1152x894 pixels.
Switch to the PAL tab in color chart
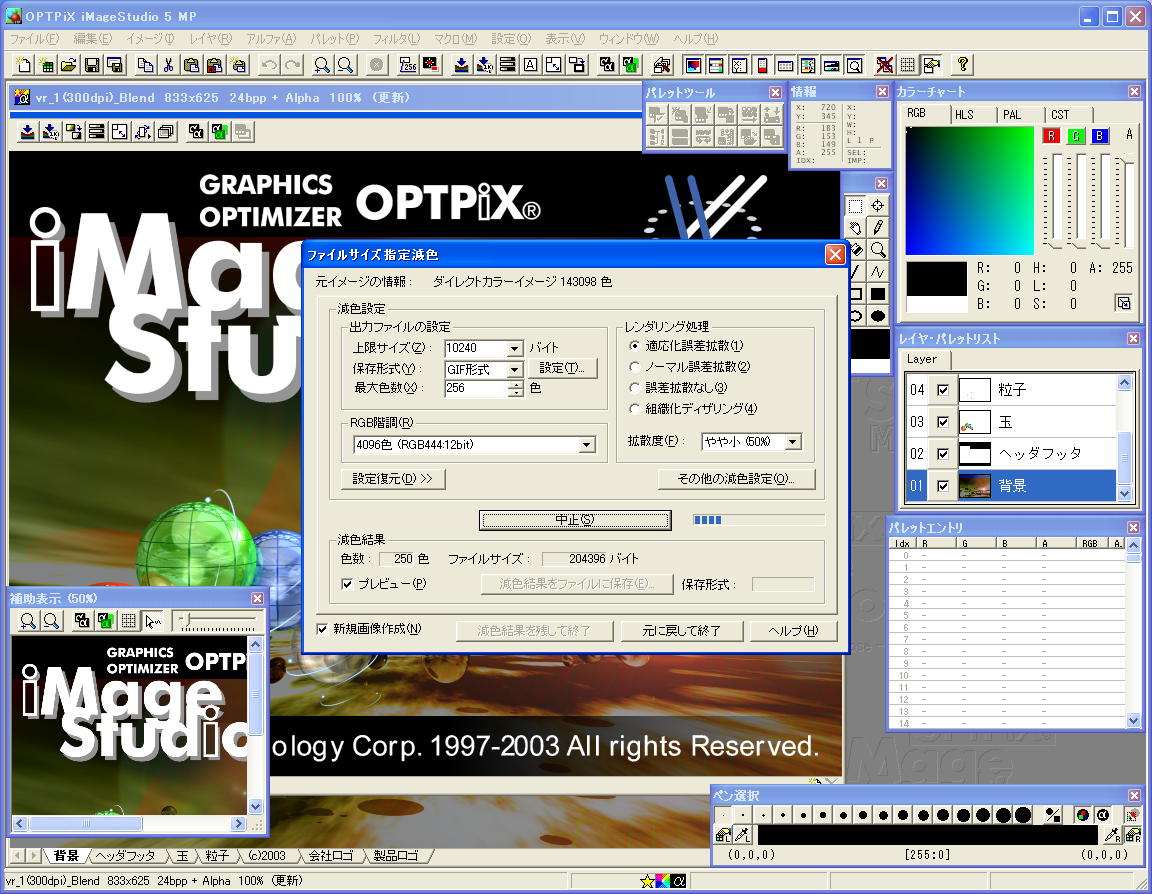(x=1012, y=115)
